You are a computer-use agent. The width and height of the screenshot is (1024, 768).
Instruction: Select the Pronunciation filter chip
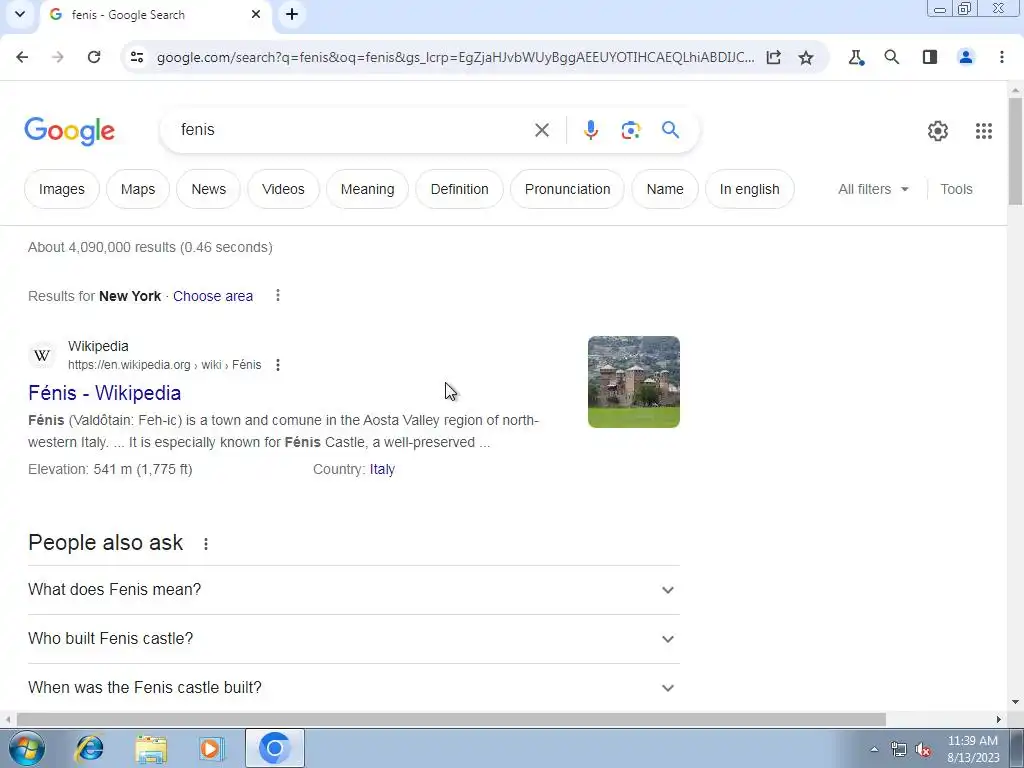click(x=568, y=189)
